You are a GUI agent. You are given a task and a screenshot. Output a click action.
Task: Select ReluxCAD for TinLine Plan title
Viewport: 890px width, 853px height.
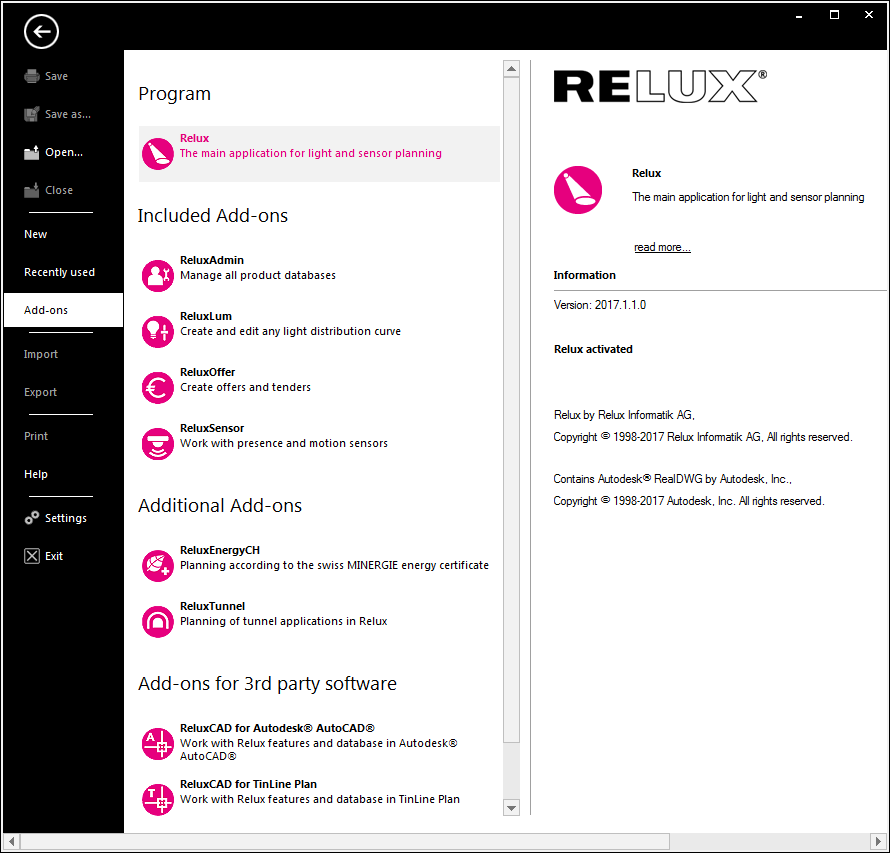point(248,784)
